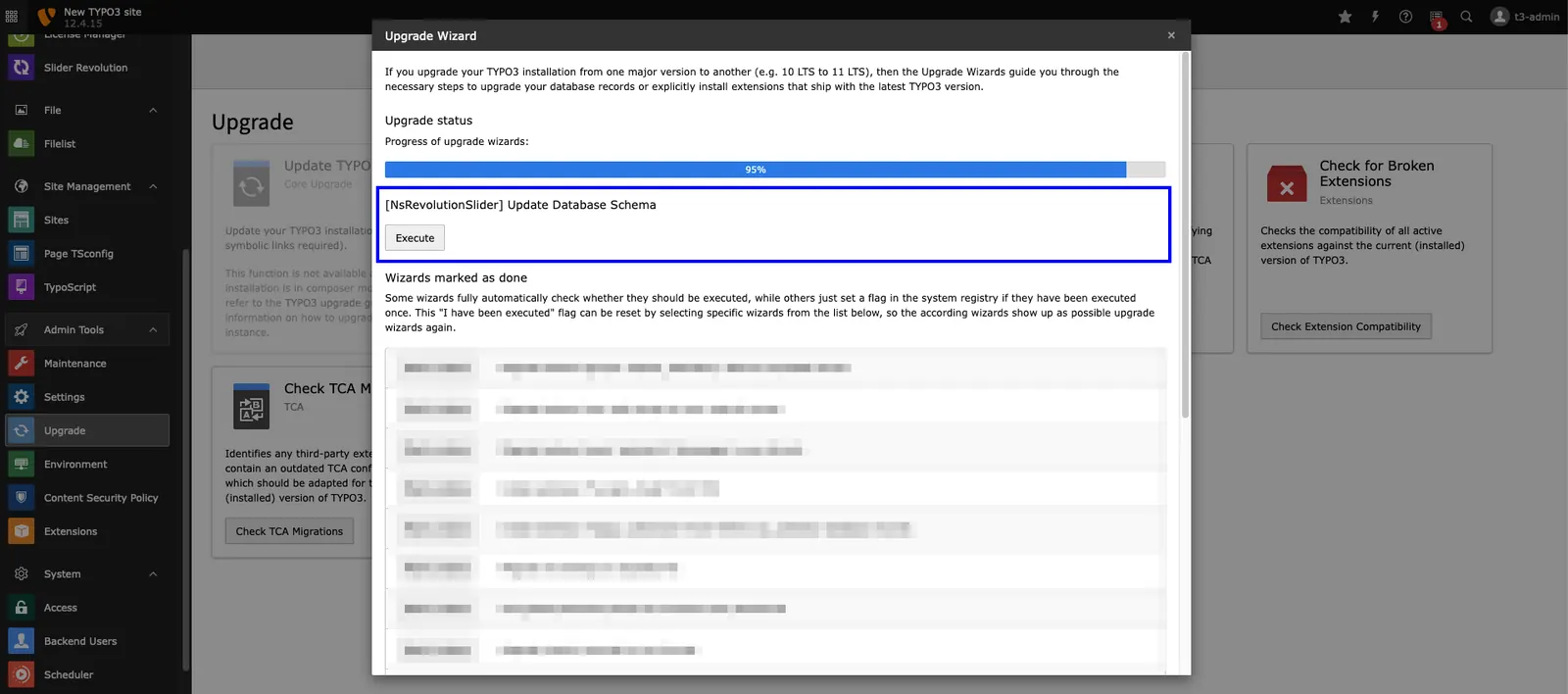Click the Environment module icon

22,465
